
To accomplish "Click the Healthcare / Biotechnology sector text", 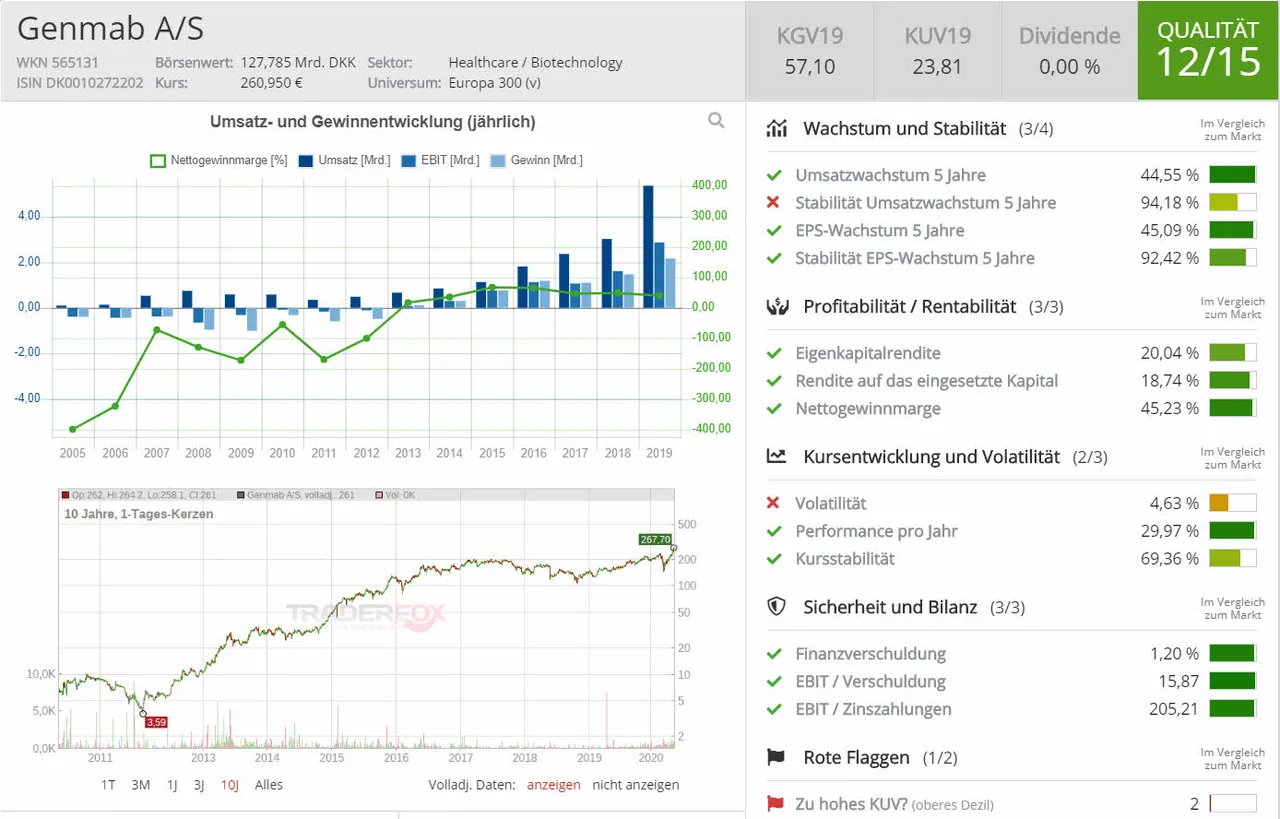I will (x=535, y=62).
